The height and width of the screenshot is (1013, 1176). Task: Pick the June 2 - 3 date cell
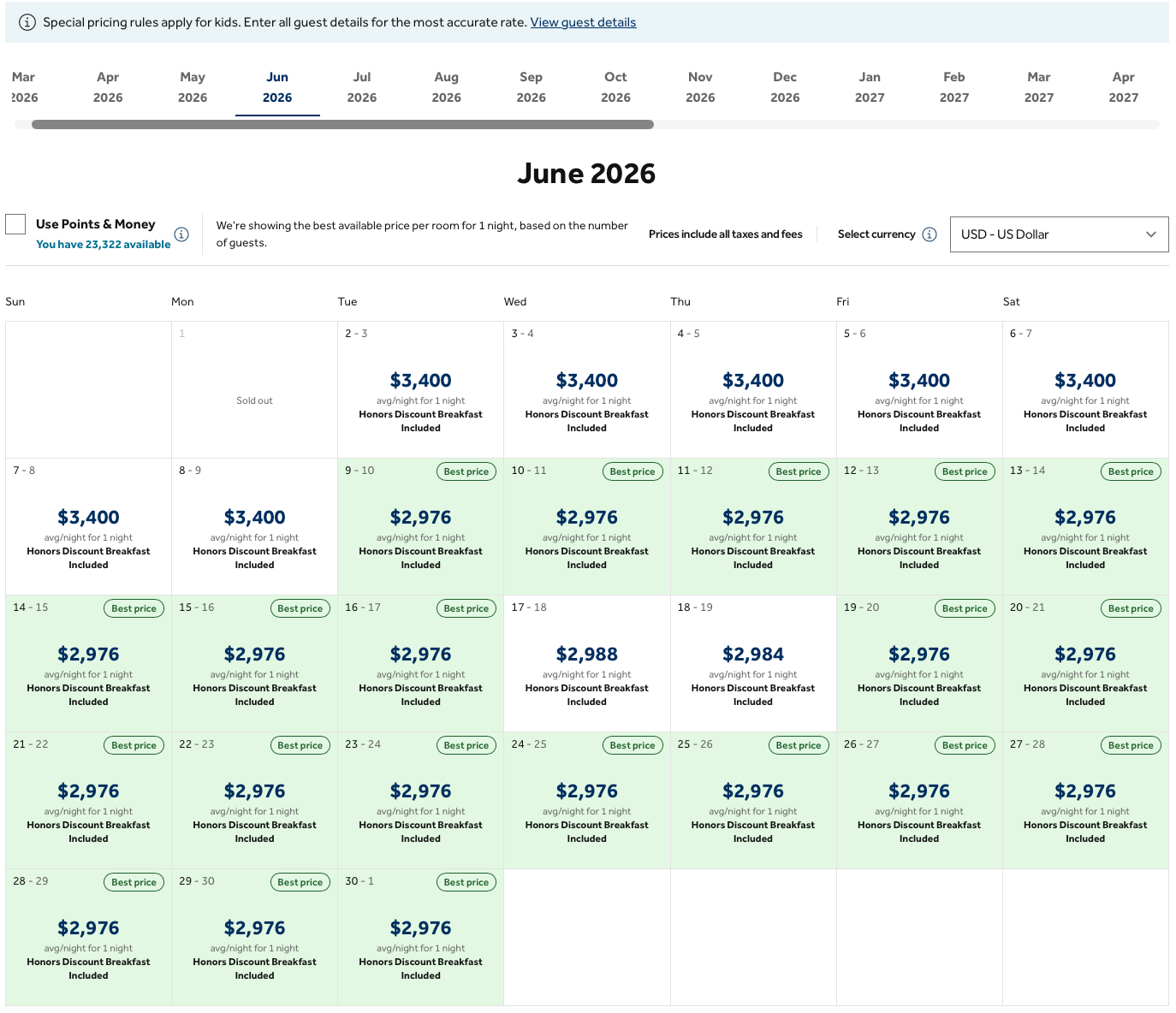tap(421, 390)
